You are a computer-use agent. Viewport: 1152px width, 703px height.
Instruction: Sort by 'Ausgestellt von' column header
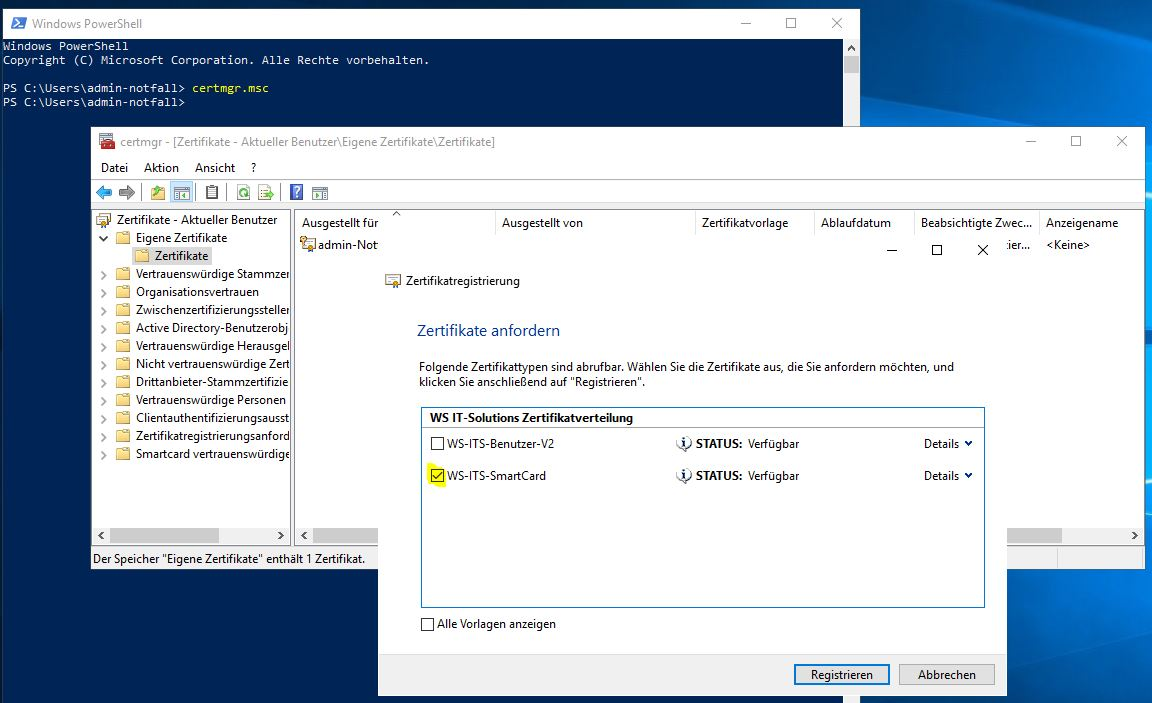click(595, 223)
